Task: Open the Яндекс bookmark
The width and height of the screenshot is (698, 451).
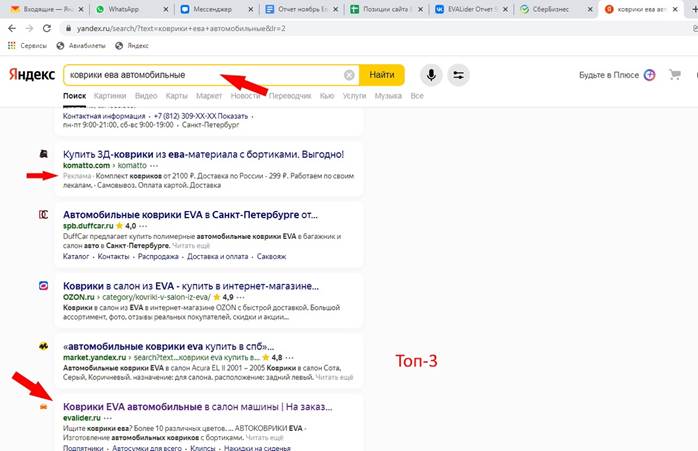Action: (132, 45)
